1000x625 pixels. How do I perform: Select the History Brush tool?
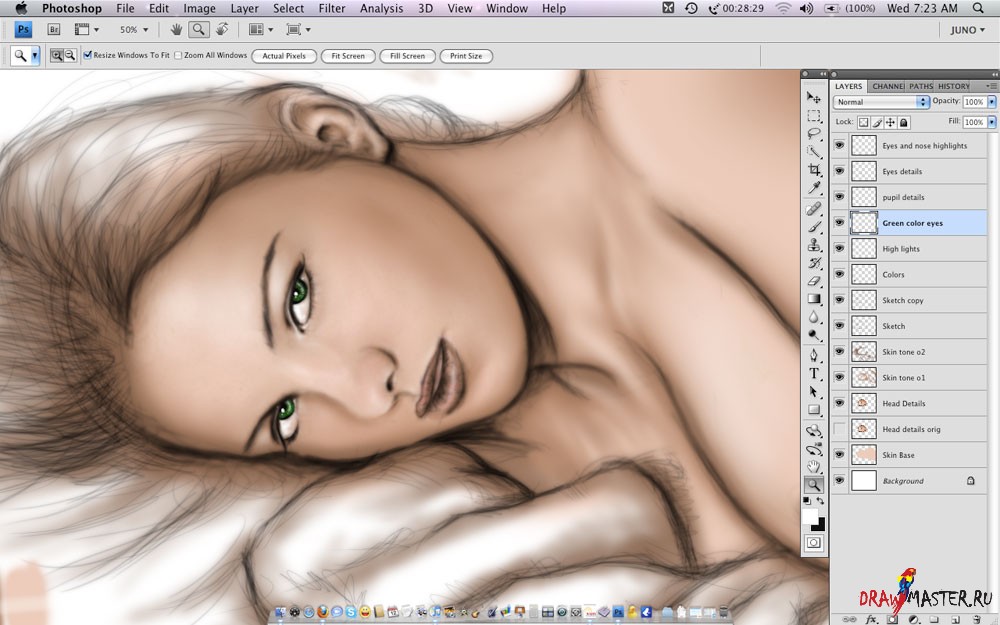pos(814,263)
